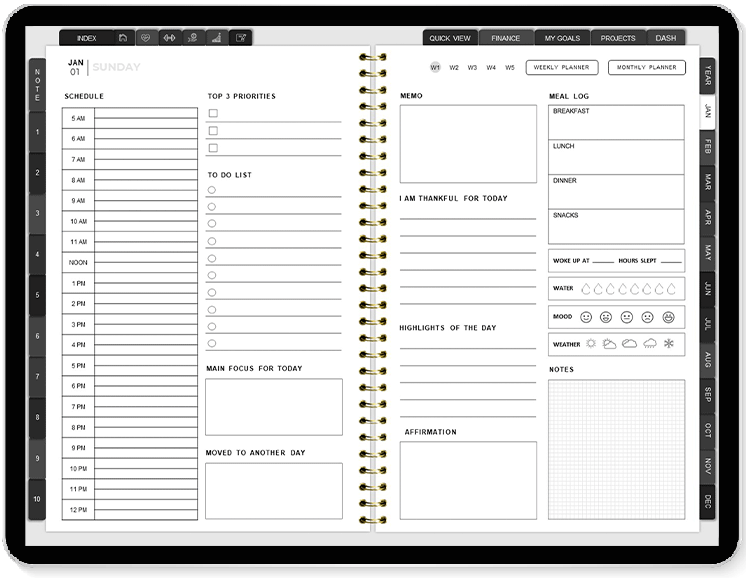This screenshot has height=578, width=746.
Task: Switch to the FINANCE tab
Action: 505,38
